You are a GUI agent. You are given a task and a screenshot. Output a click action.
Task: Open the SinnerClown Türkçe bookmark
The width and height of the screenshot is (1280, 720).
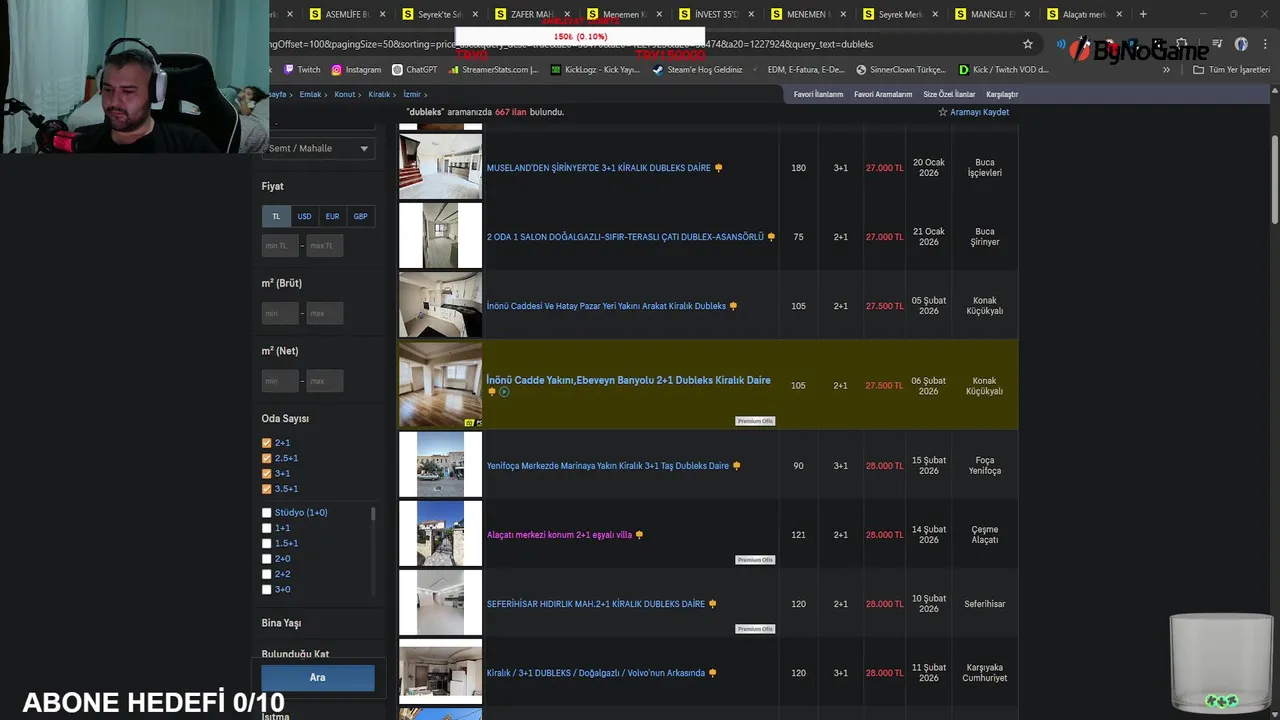(901, 70)
